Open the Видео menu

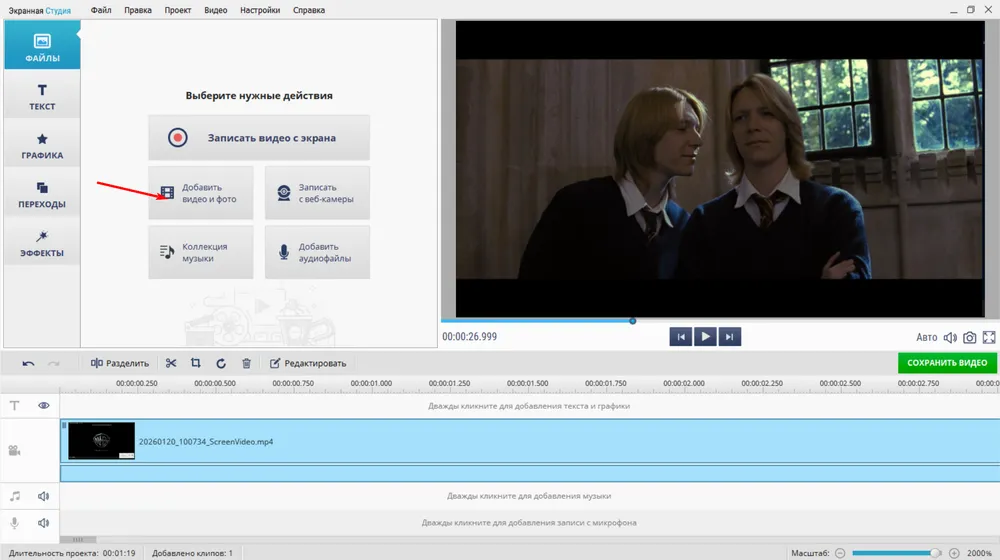216,10
